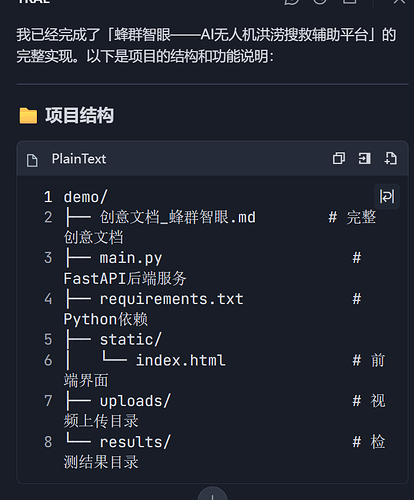Insert code block at cursor icon
The height and width of the screenshot is (500, 414).
click(x=364, y=158)
